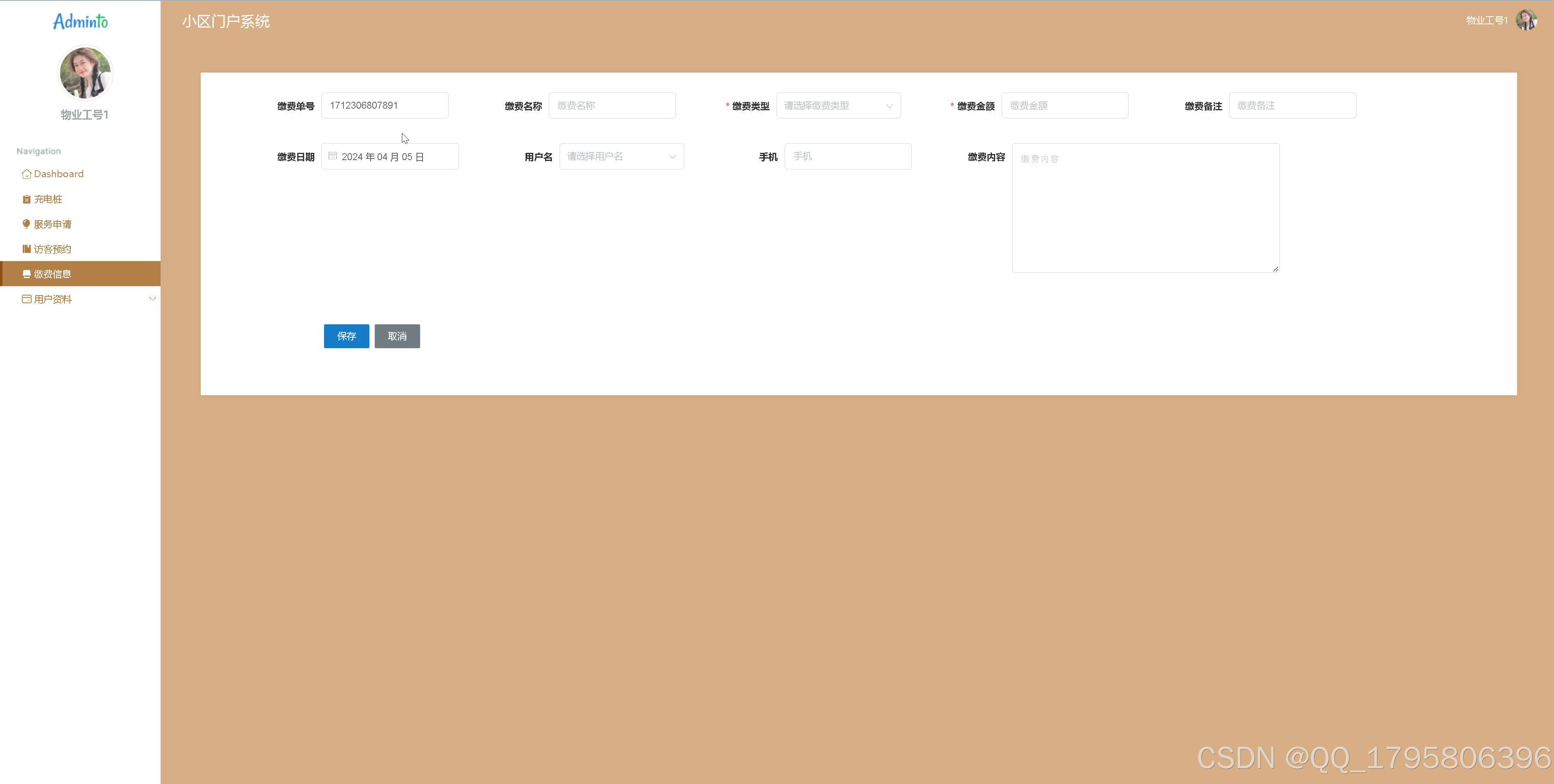Click the calendar icon in 缴费日期 field

333,156
